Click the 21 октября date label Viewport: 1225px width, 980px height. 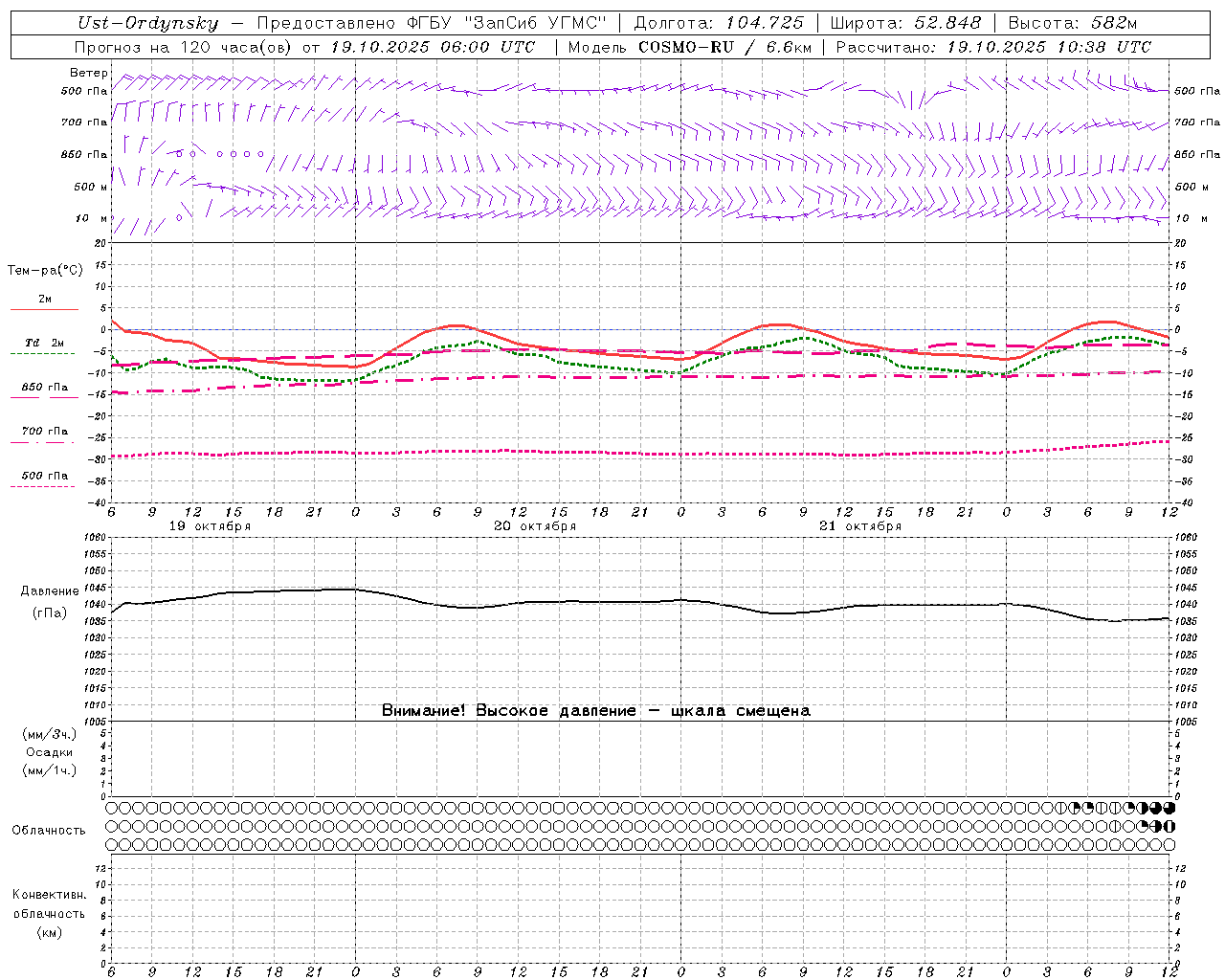click(860, 526)
